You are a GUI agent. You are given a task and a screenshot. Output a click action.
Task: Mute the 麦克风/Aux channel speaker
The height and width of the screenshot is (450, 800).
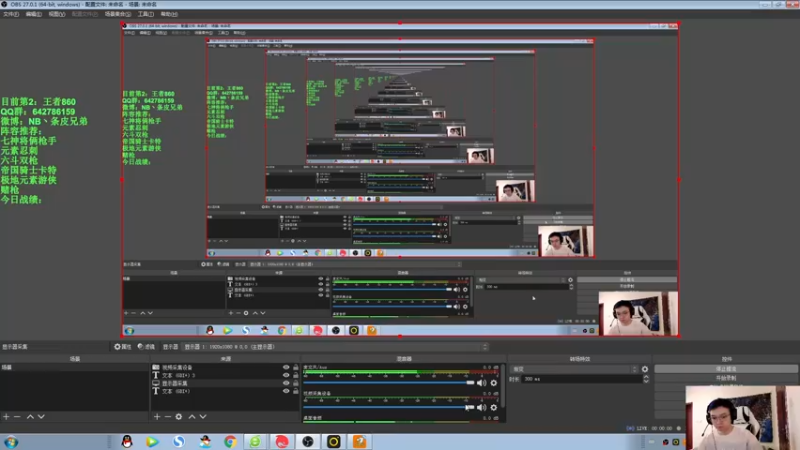coord(481,383)
